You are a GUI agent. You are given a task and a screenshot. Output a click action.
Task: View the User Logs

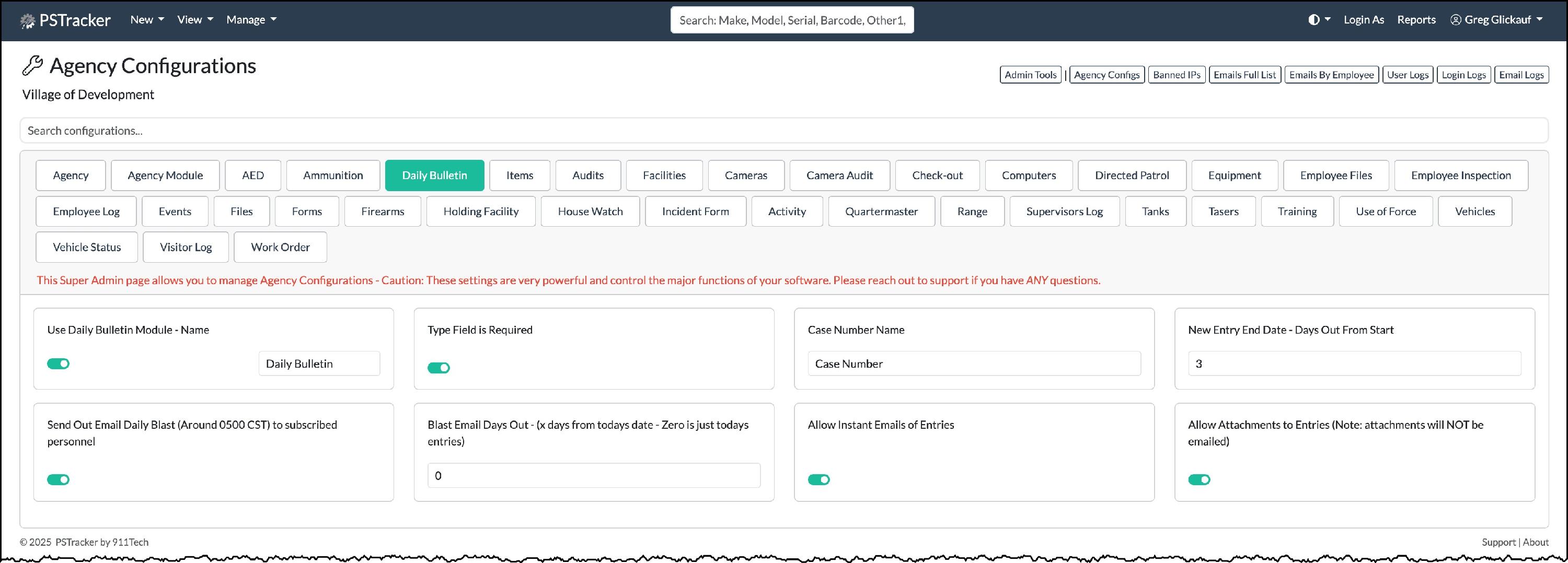click(x=1408, y=75)
